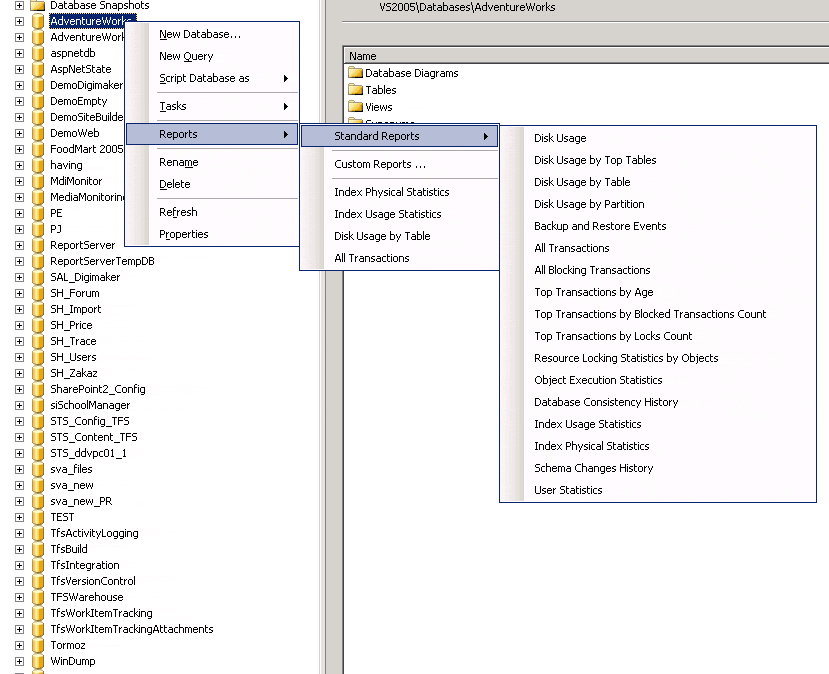
Task: Click the Tables folder icon
Action: point(355,89)
